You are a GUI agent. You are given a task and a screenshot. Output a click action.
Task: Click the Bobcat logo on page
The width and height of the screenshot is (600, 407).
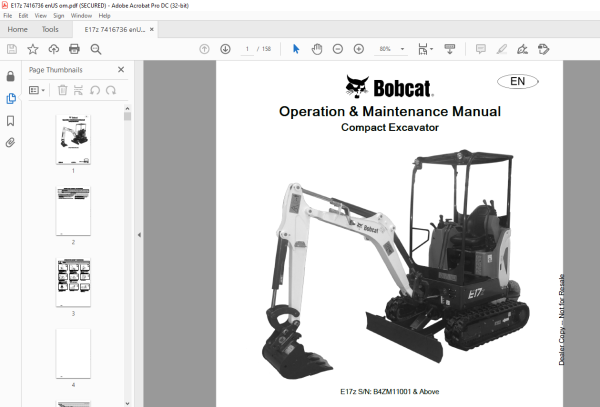tap(389, 87)
